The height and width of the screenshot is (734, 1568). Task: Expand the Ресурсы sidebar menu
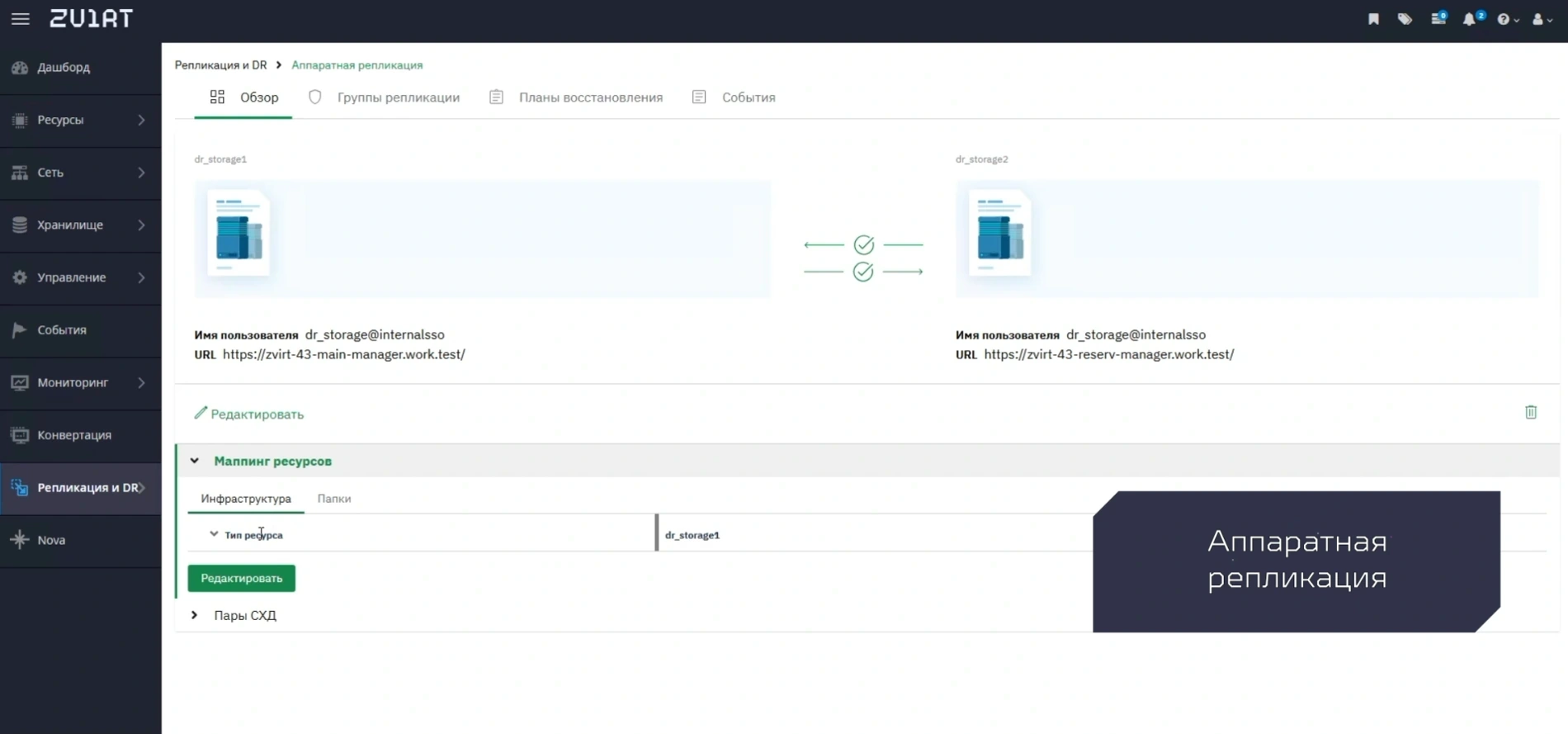click(81, 121)
